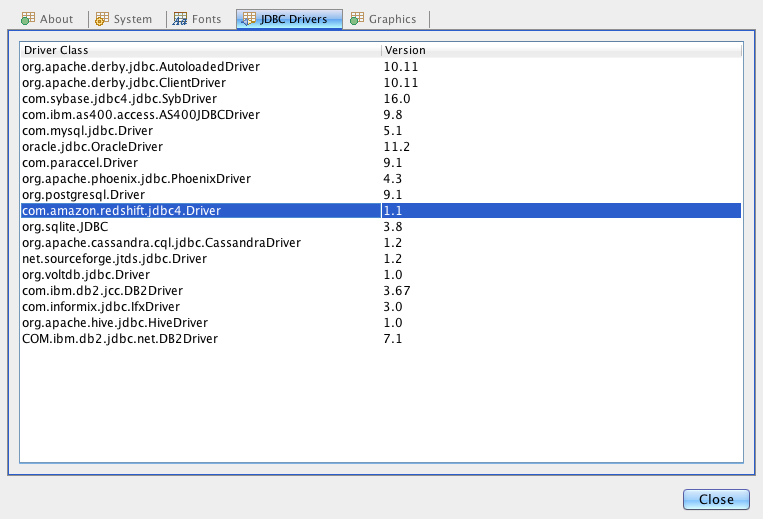Sort by Version column header
Image resolution: width=763 pixels, height=519 pixels.
click(x=562, y=50)
